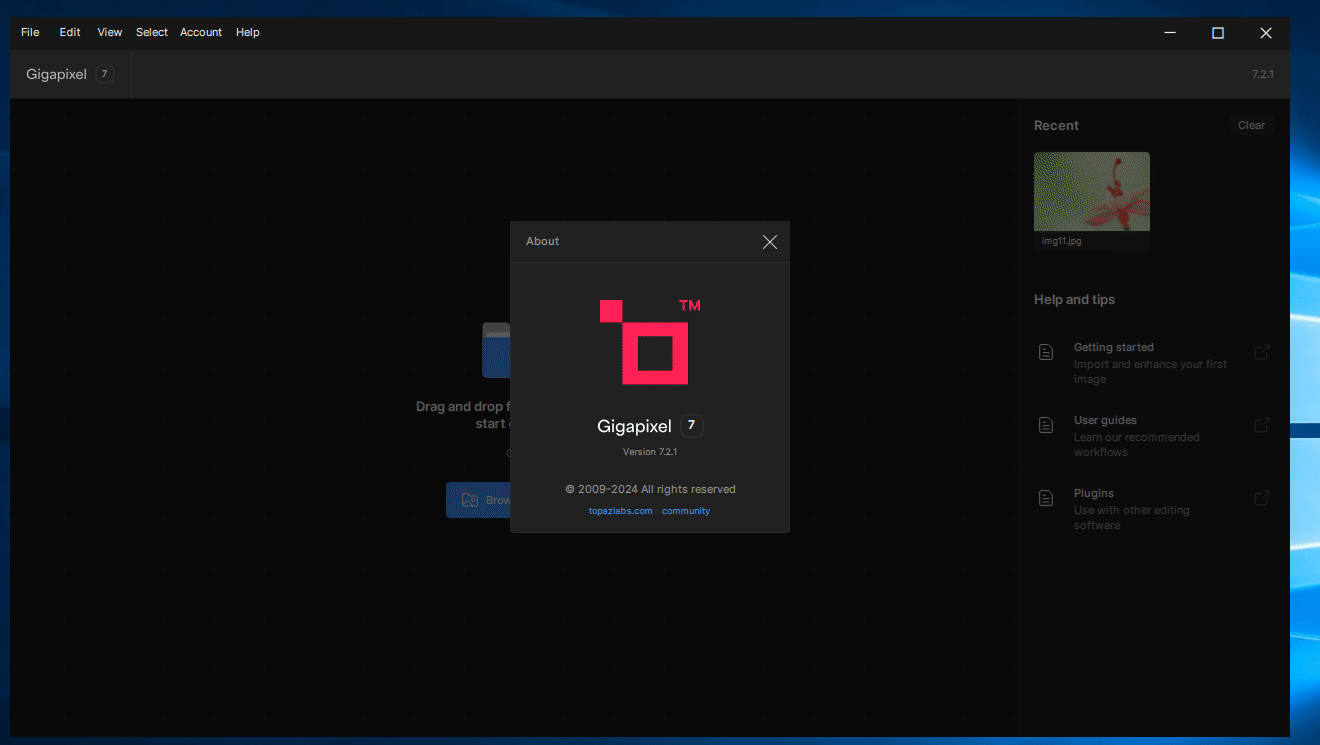Click the Browse button behind the dialog
1320x745 pixels.
[478, 500]
